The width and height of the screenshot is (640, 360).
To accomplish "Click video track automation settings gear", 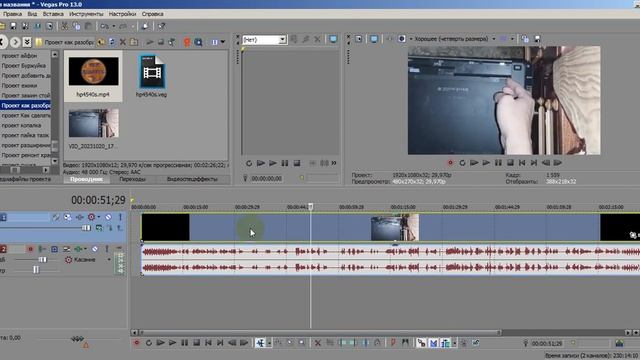I will (91, 217).
